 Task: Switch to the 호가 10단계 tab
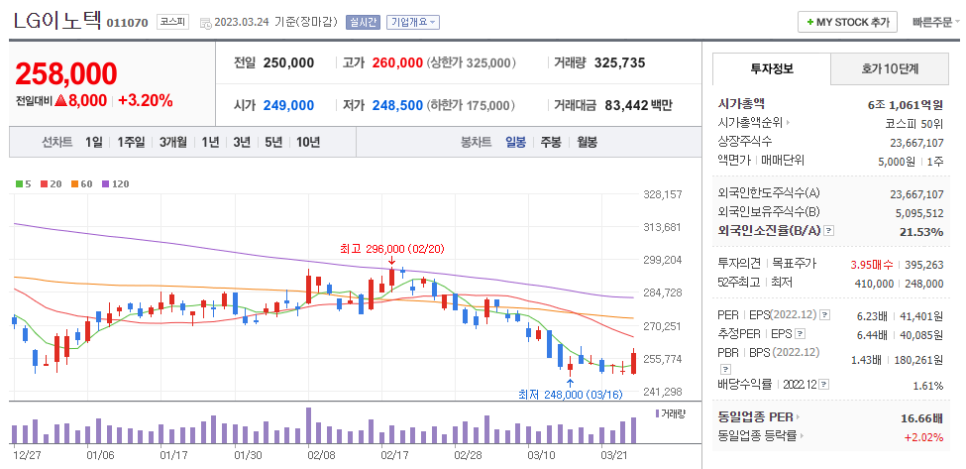click(890, 68)
